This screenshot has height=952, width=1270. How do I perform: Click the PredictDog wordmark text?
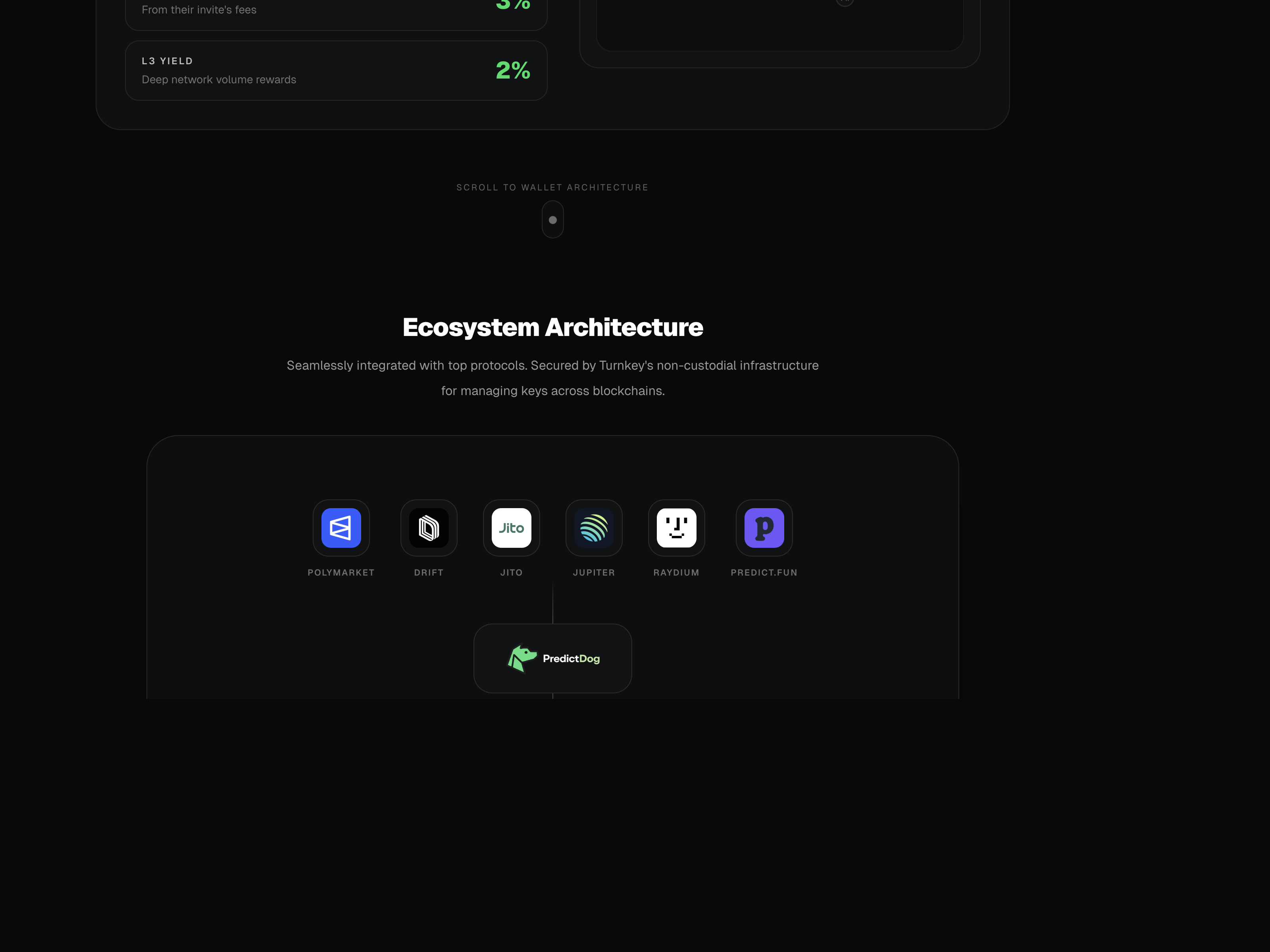pos(571,659)
